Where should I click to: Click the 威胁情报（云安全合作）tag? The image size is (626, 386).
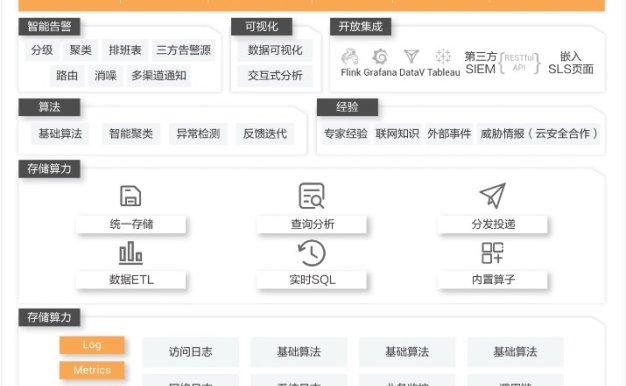[x=539, y=134]
